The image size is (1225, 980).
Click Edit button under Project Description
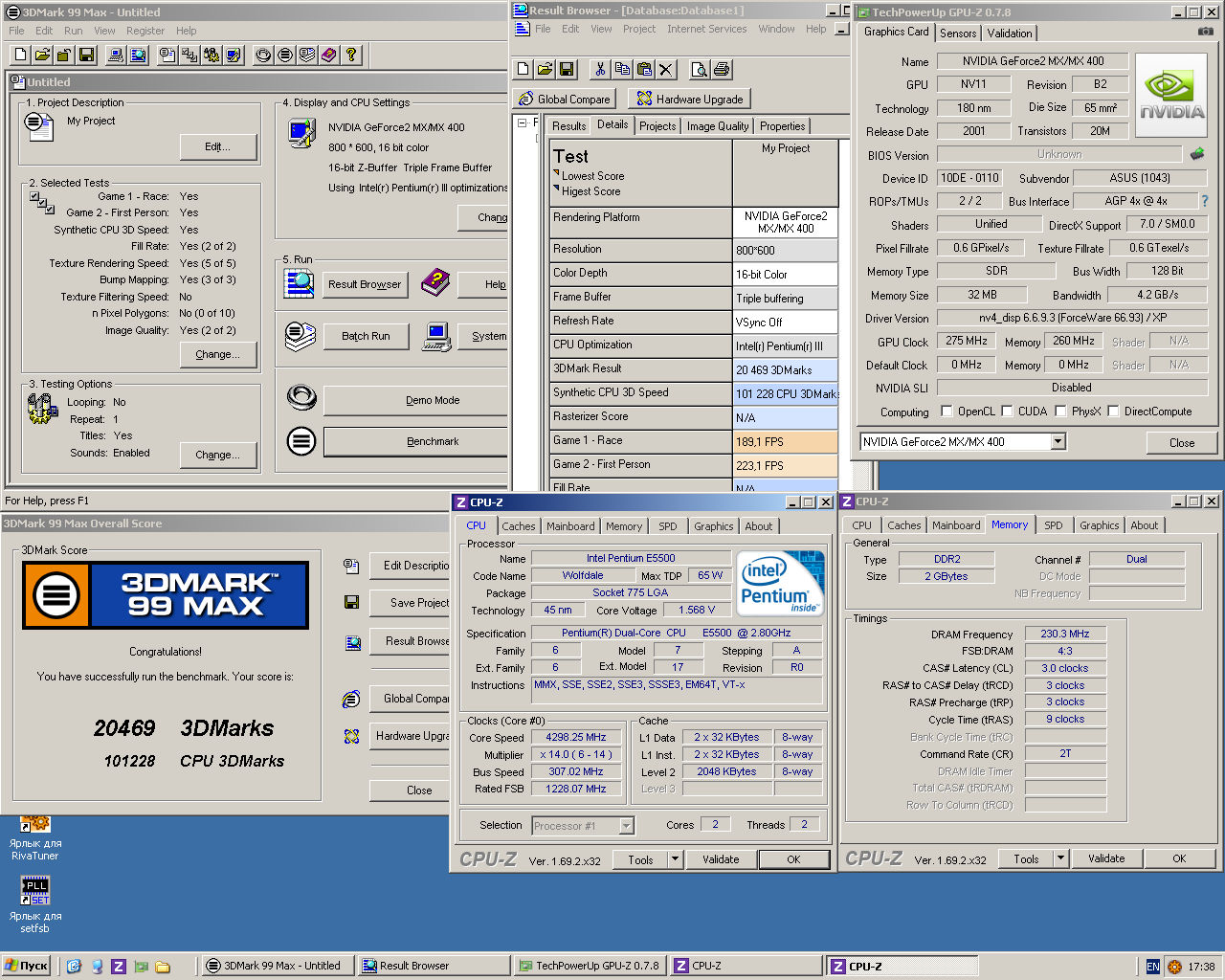218,146
